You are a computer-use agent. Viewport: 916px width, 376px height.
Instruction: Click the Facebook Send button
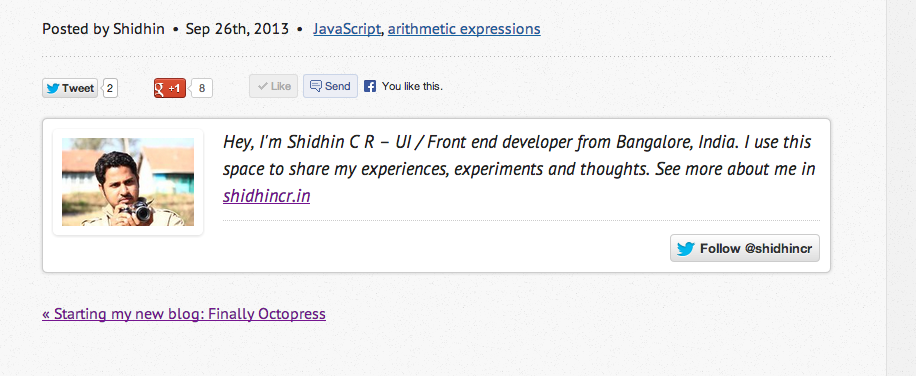[331, 86]
